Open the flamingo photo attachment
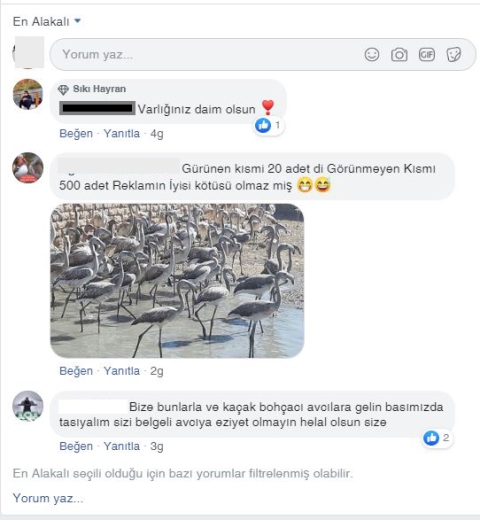This screenshot has width=480, height=520. click(x=177, y=281)
